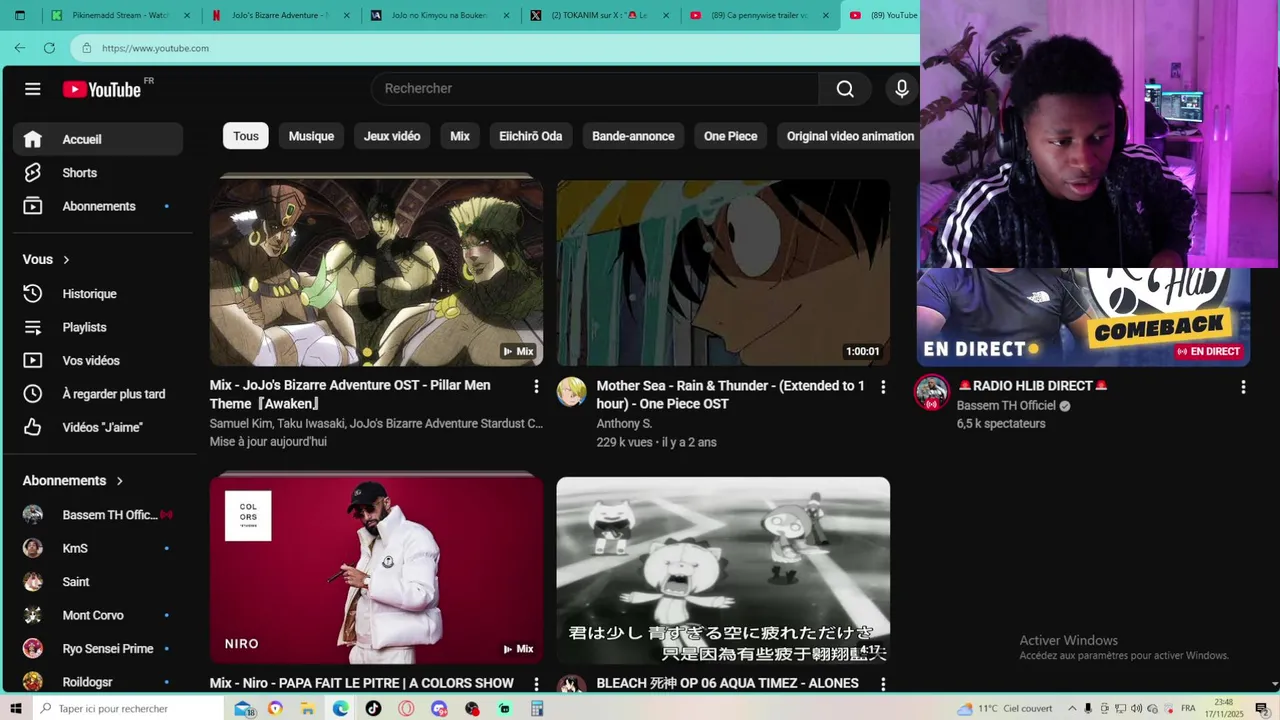
Task: Close the TOKANIM sur X tab
Action: click(667, 15)
